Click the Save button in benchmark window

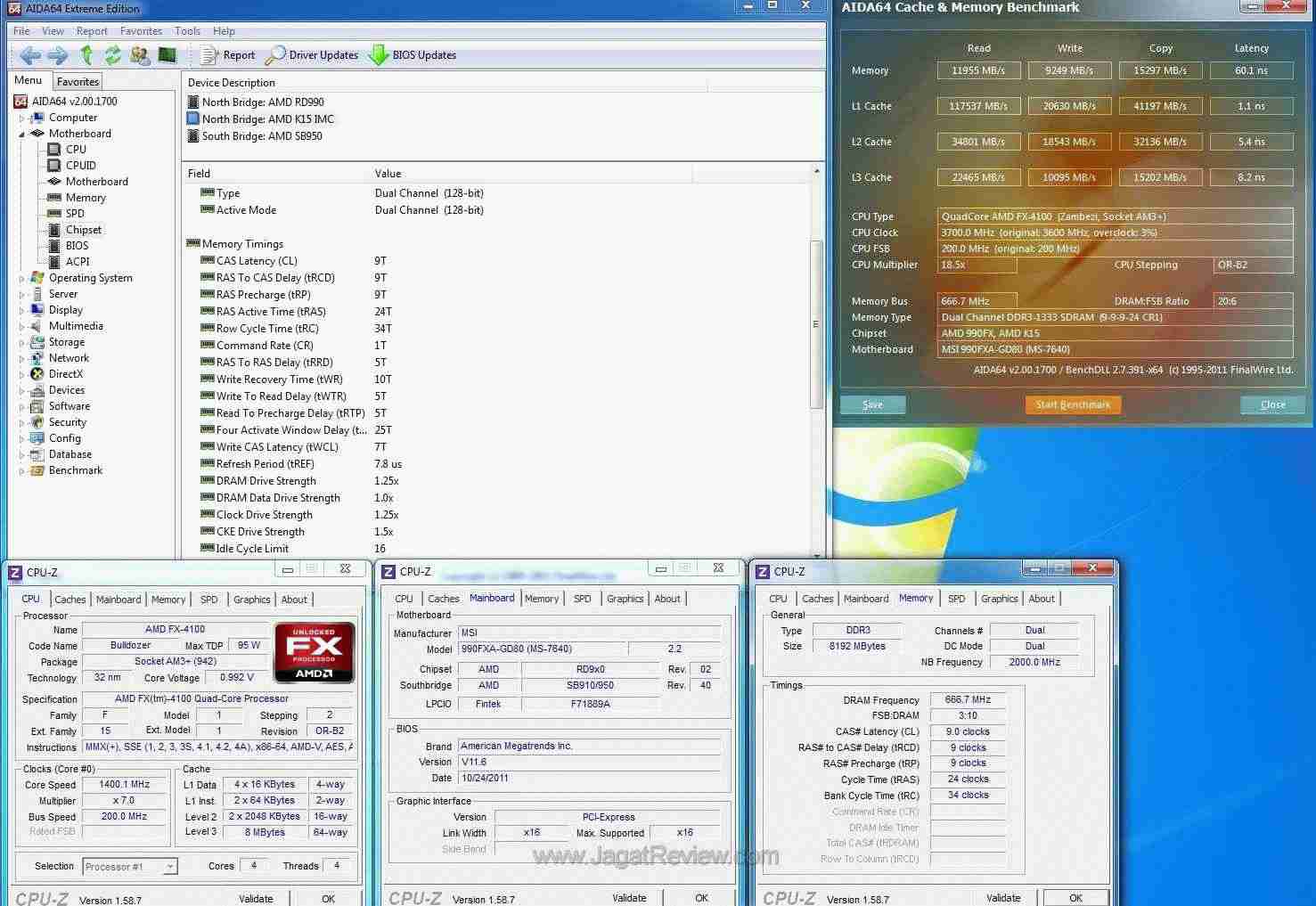tap(872, 404)
